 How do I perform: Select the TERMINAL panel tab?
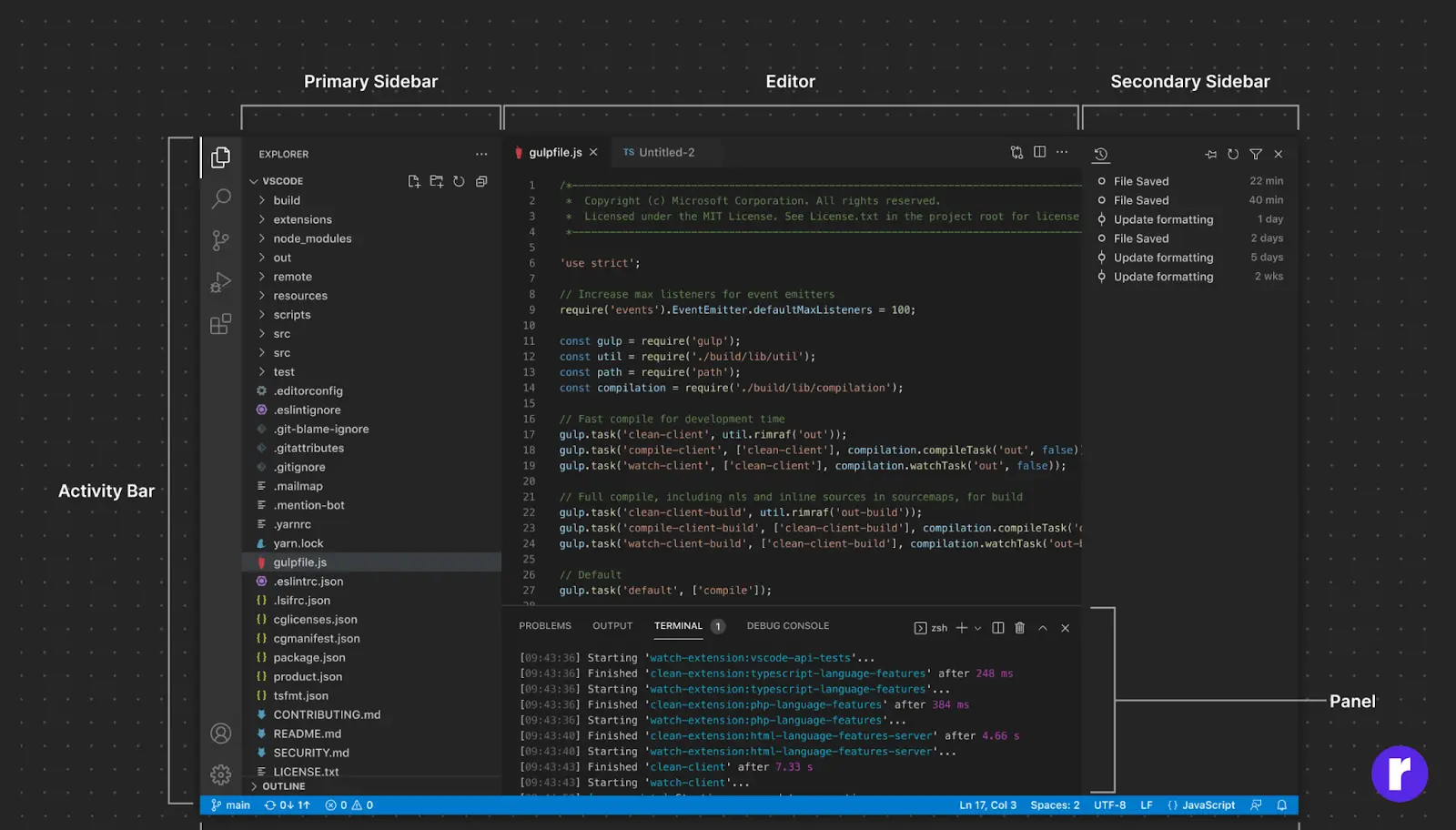coord(678,626)
